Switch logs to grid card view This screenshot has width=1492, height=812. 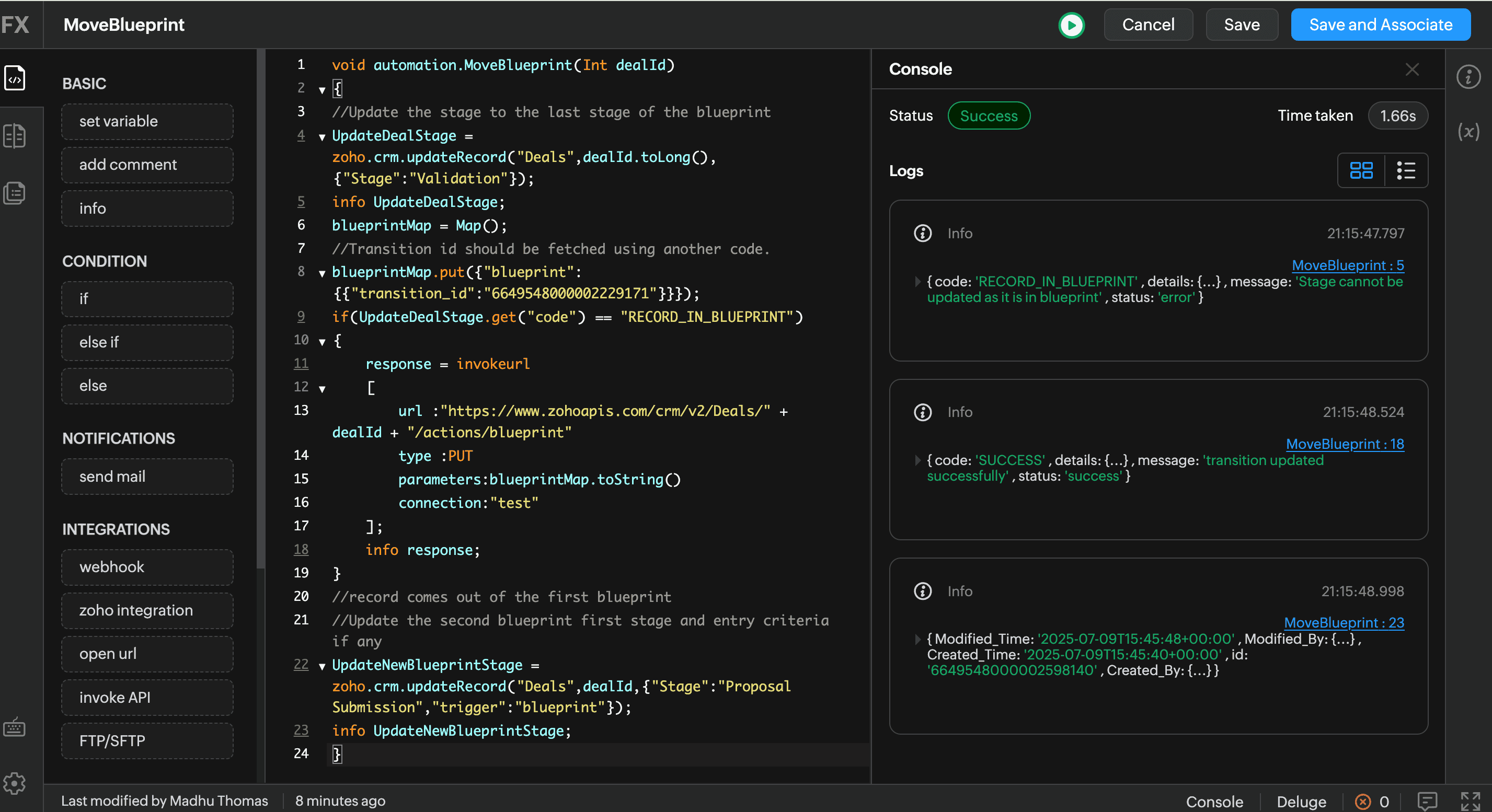(x=1361, y=171)
